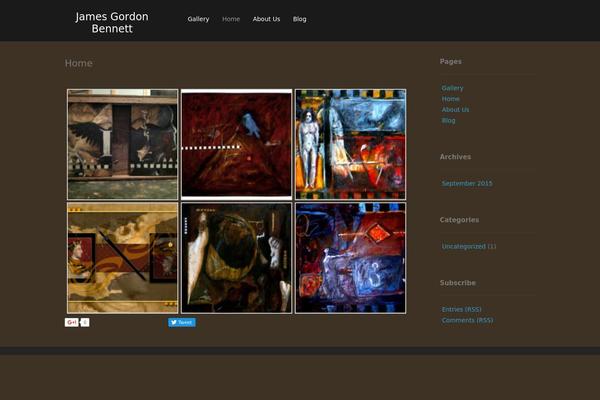Subscribe via Comments (RSS) link
600x400 pixels.
pyautogui.click(x=467, y=320)
